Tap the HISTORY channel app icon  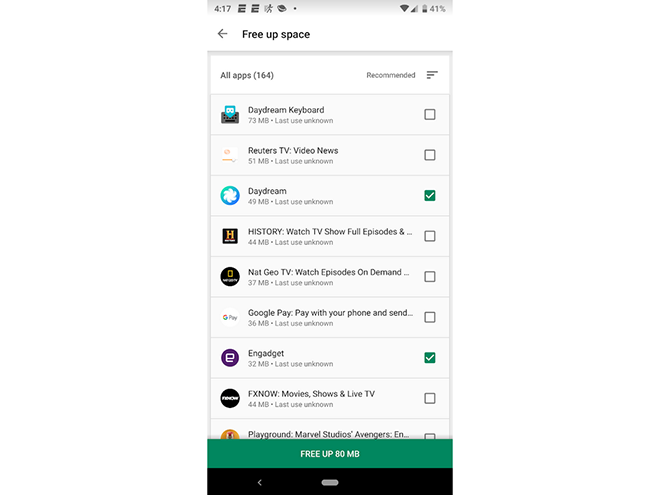(x=230, y=236)
